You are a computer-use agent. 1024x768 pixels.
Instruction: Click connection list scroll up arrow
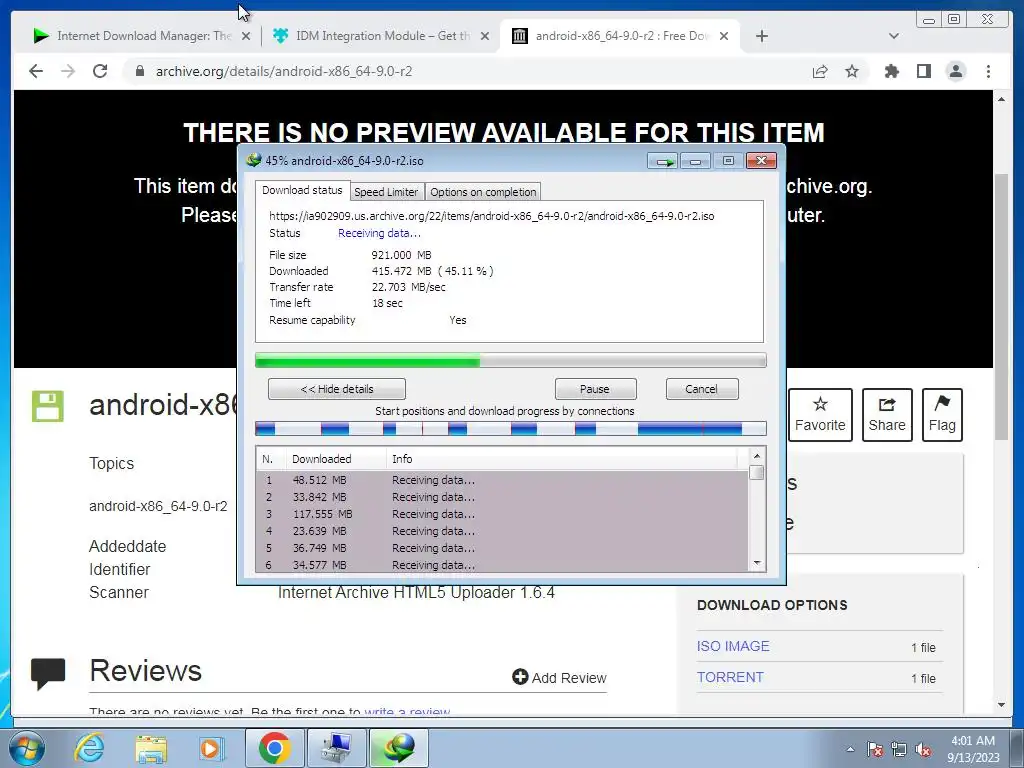coord(757,456)
